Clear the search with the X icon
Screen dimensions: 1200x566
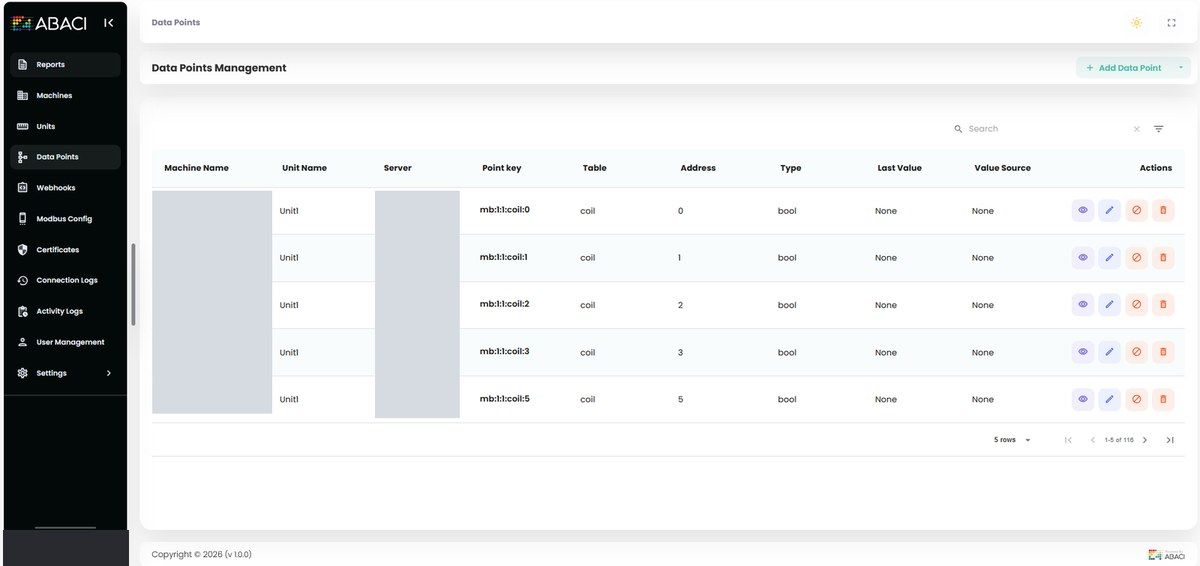click(1136, 129)
